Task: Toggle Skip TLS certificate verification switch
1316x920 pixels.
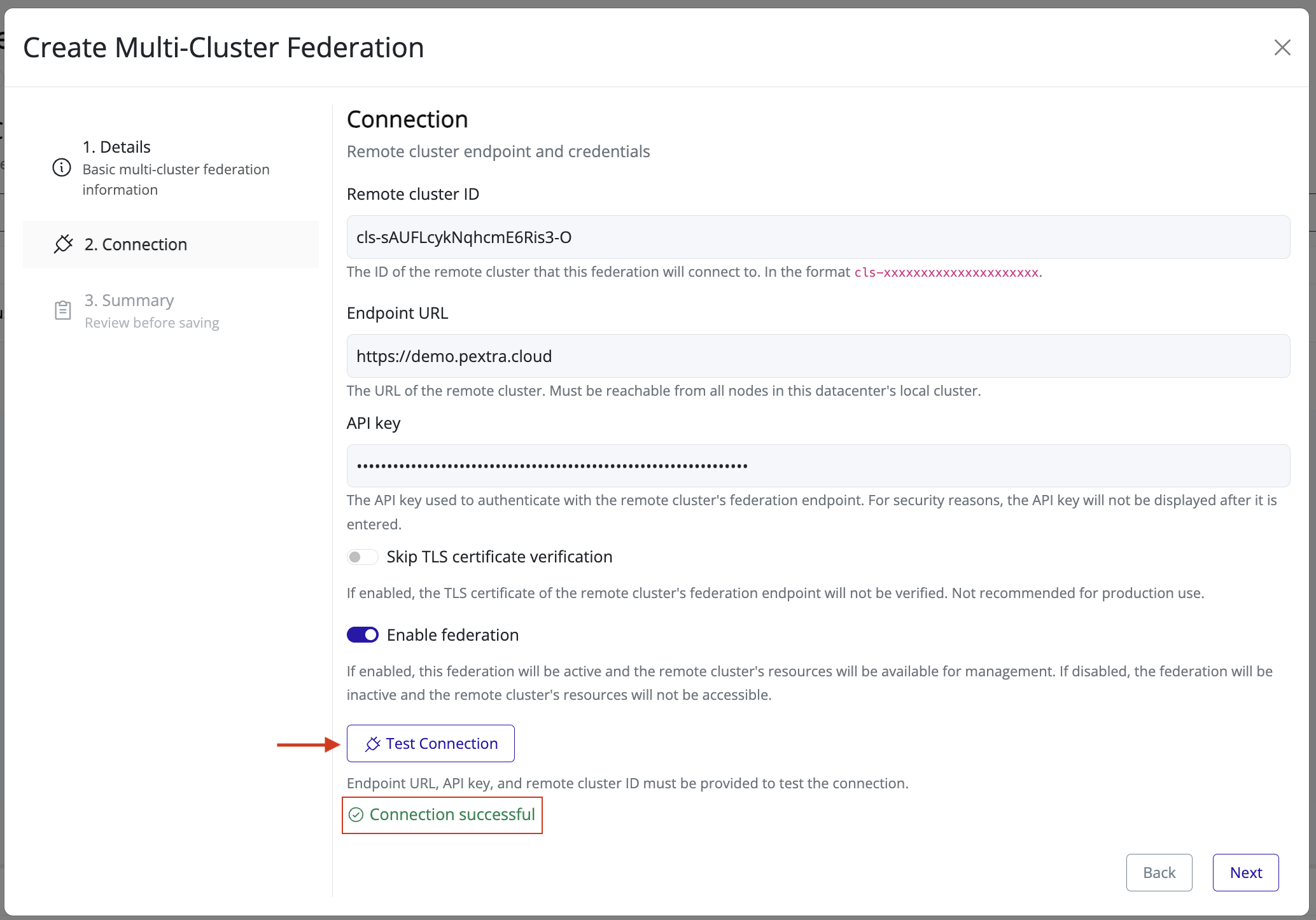Action: [363, 557]
